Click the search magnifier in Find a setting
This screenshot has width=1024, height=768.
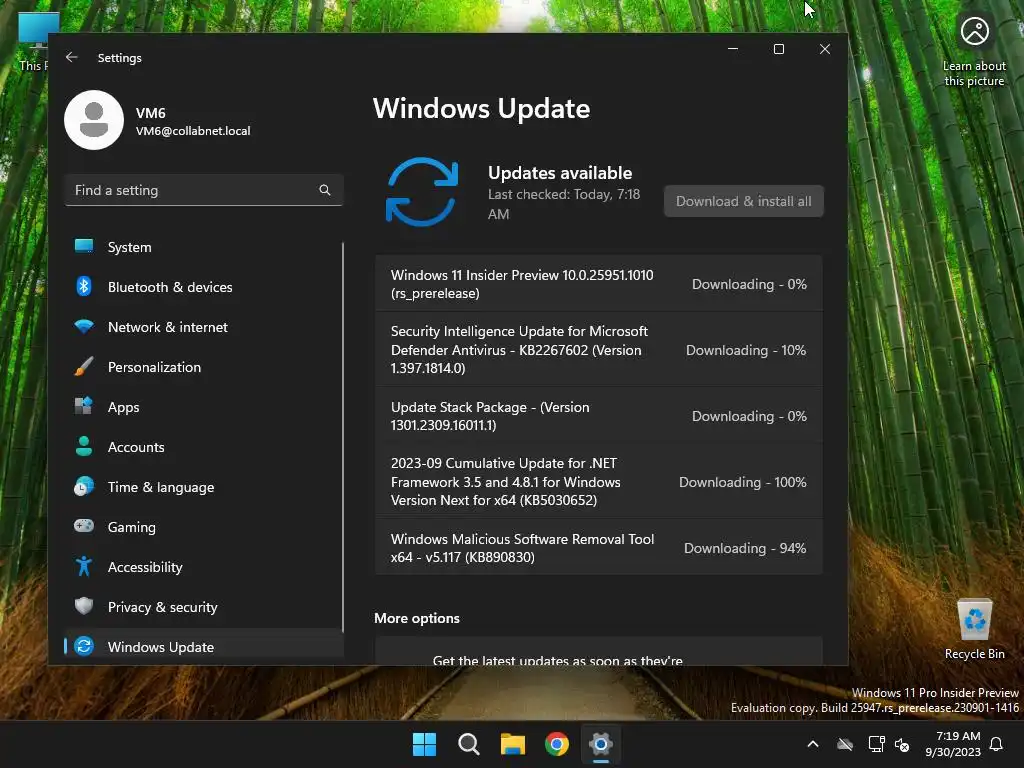pos(325,190)
